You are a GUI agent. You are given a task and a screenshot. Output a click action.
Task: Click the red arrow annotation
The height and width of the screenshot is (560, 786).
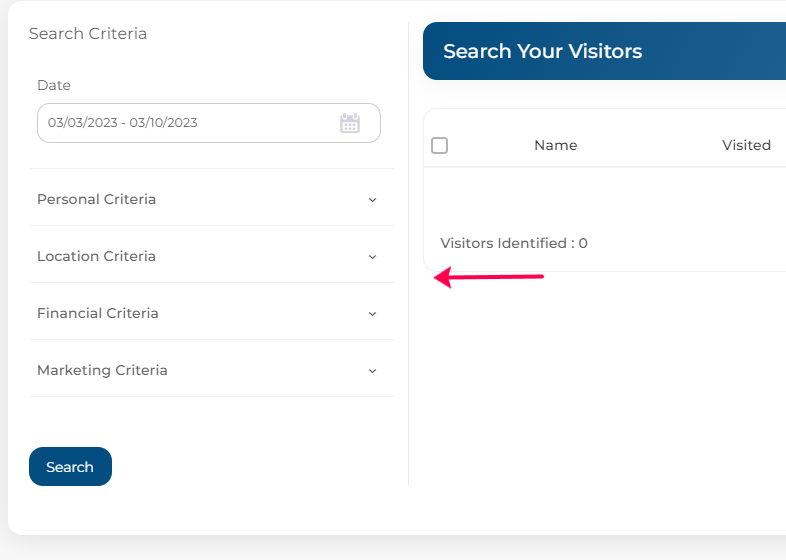(489, 277)
